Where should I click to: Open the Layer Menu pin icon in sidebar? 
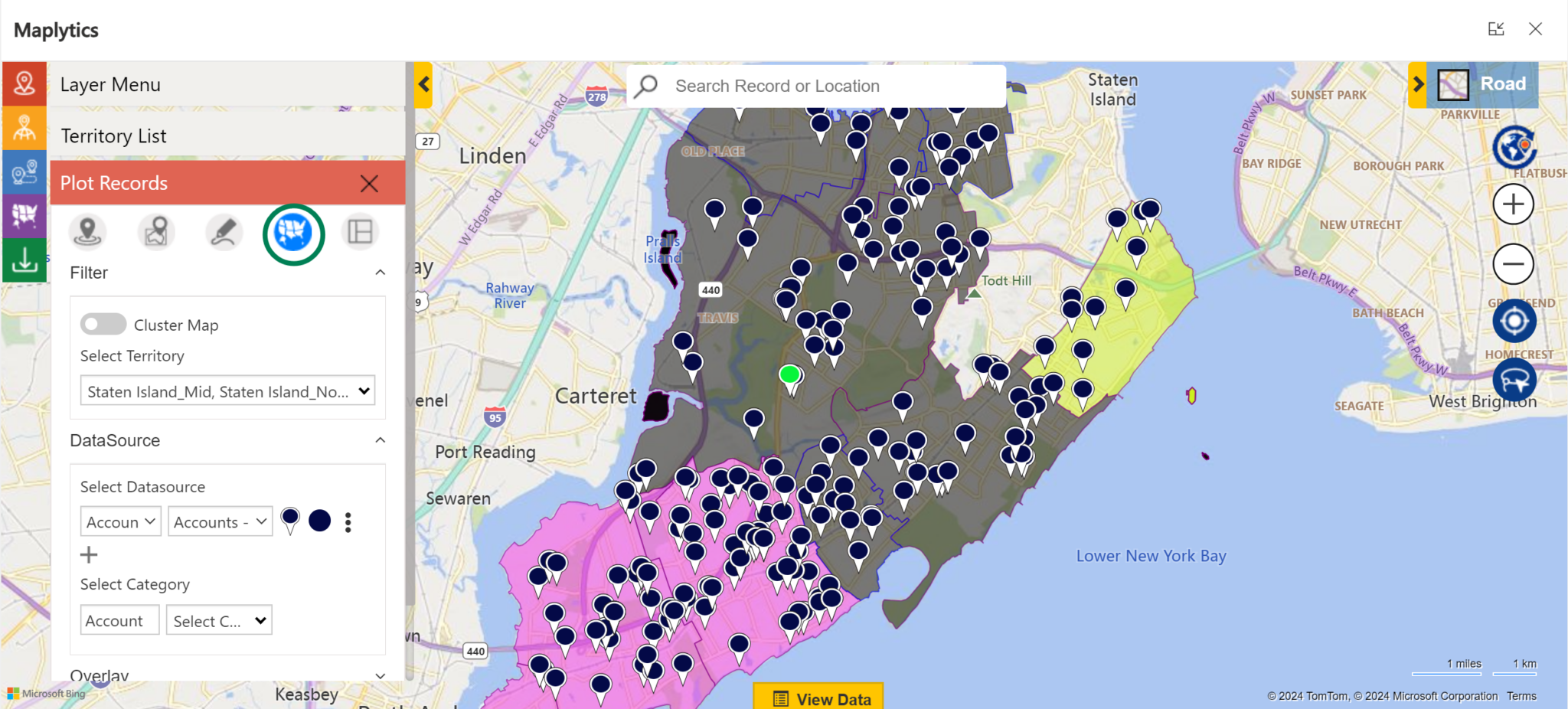tap(24, 84)
